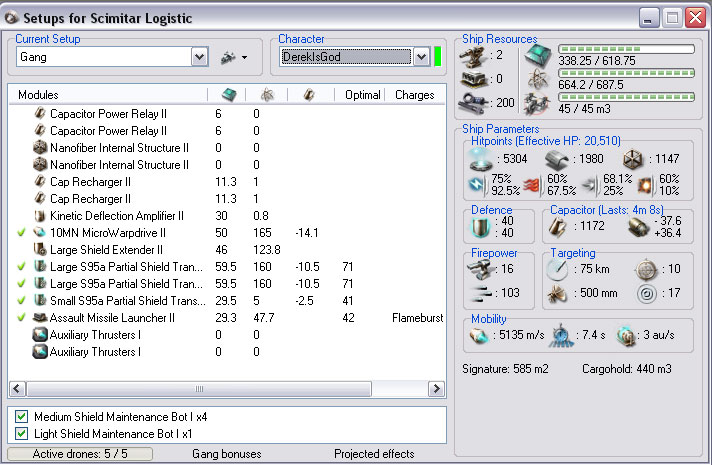Click the CPU resource icon
712x465 pixels.
[x=538, y=56]
